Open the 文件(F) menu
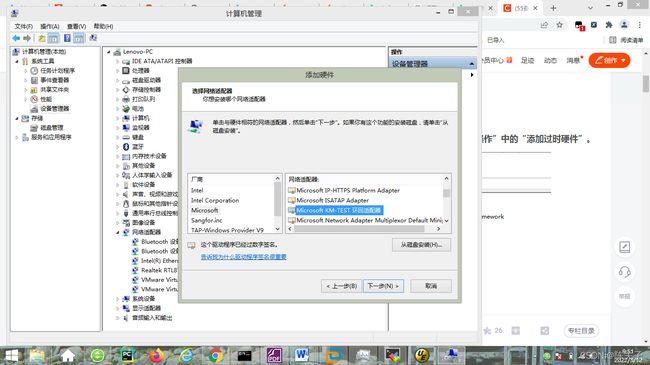 click(24, 27)
